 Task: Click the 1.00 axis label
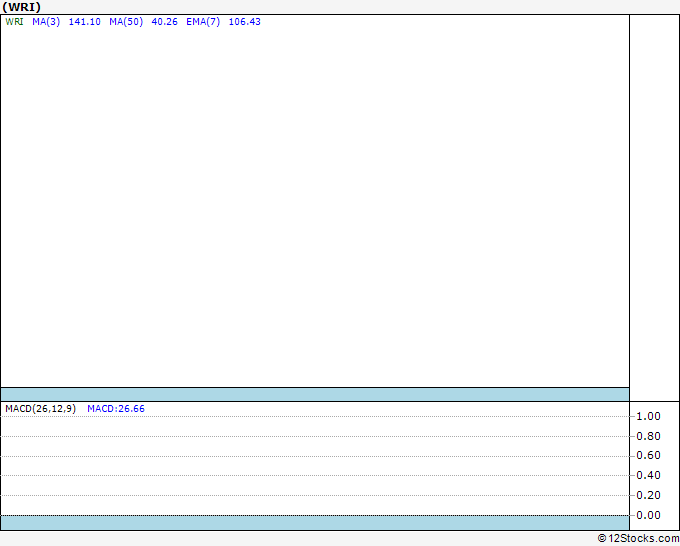click(648, 416)
